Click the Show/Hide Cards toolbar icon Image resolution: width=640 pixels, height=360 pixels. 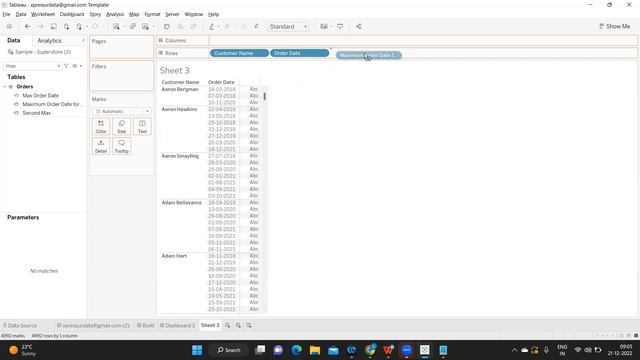(x=324, y=27)
